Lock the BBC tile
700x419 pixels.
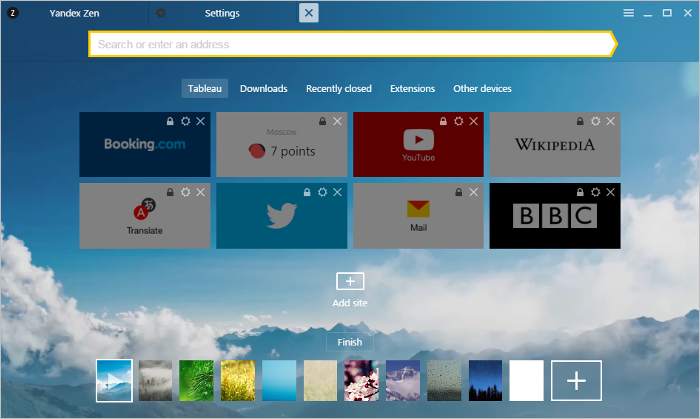(580, 192)
